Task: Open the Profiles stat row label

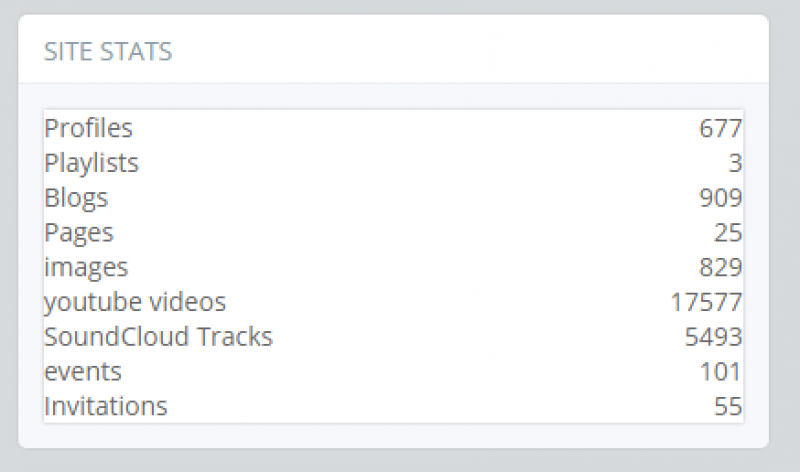Action: click(89, 128)
